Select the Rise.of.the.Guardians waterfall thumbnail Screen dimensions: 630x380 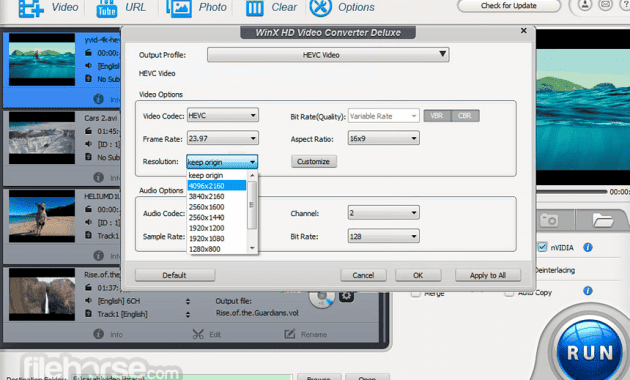(x=42, y=294)
